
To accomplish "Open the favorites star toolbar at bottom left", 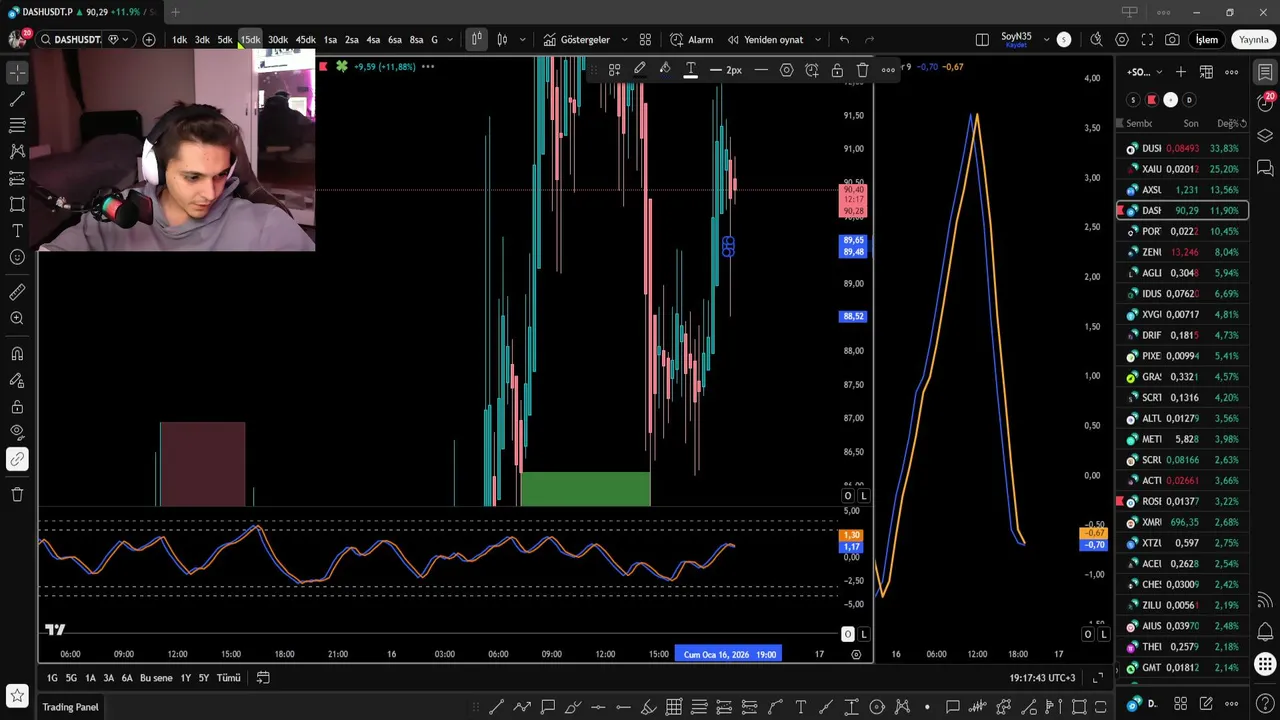I will click(x=17, y=695).
